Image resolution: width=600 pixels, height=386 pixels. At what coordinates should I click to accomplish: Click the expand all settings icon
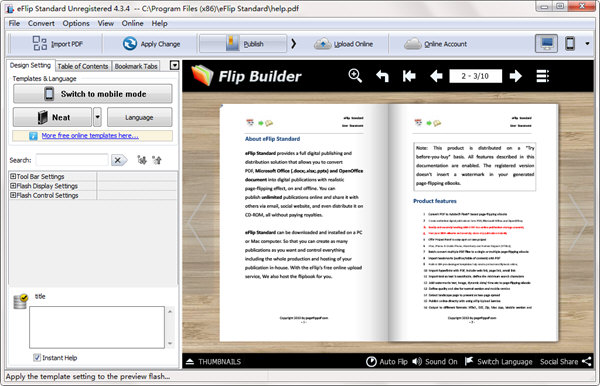pos(142,160)
